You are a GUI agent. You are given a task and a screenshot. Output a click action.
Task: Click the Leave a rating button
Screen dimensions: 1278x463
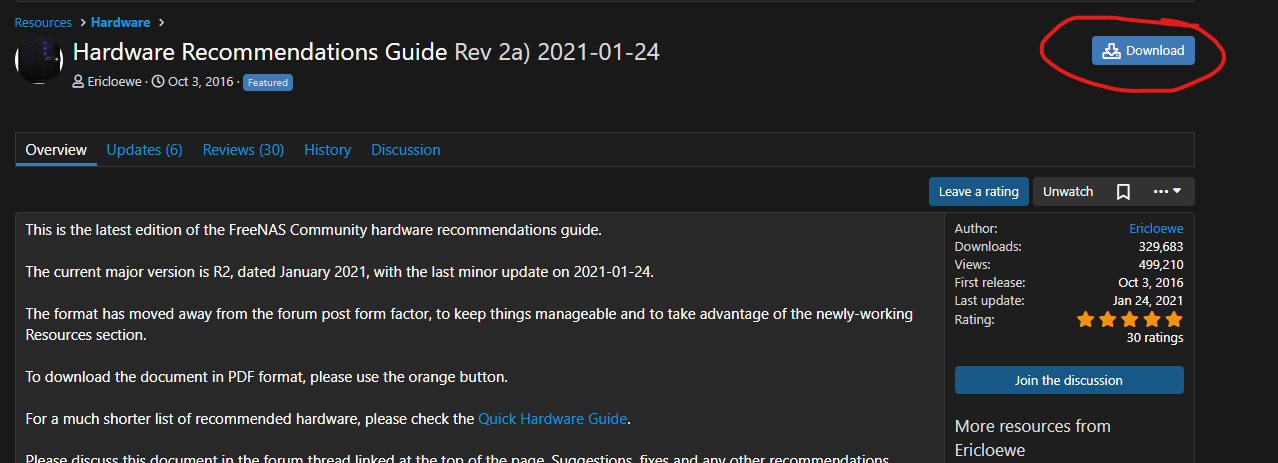pos(978,191)
